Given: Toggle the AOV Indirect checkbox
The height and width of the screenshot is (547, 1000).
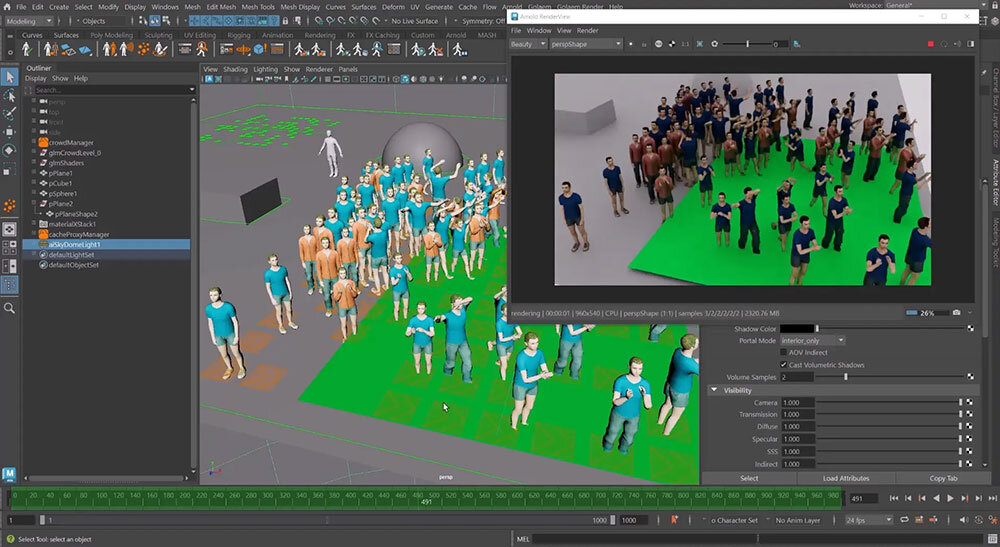Looking at the screenshot, I should point(784,352).
